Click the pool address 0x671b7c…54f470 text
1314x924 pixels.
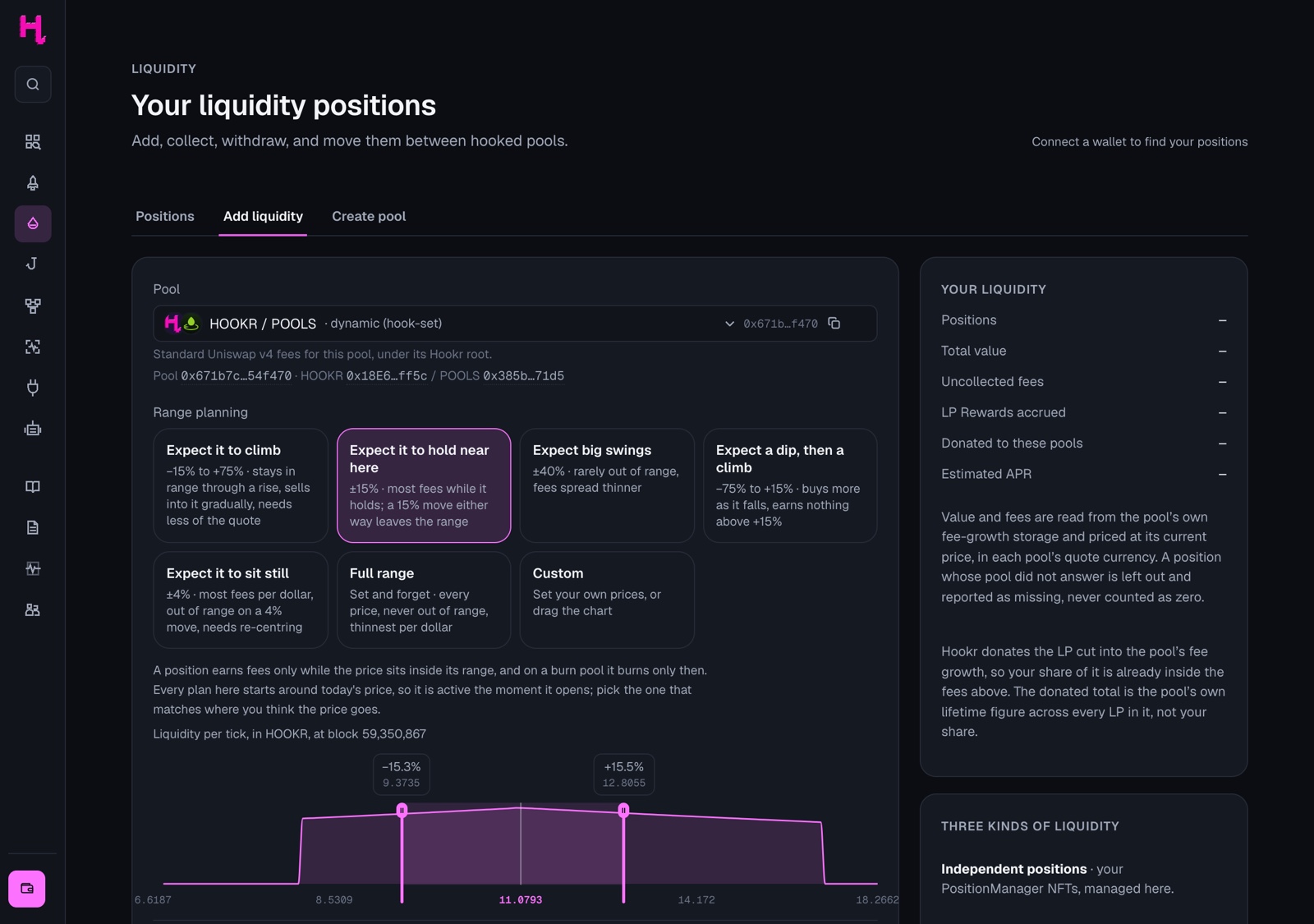pos(237,375)
